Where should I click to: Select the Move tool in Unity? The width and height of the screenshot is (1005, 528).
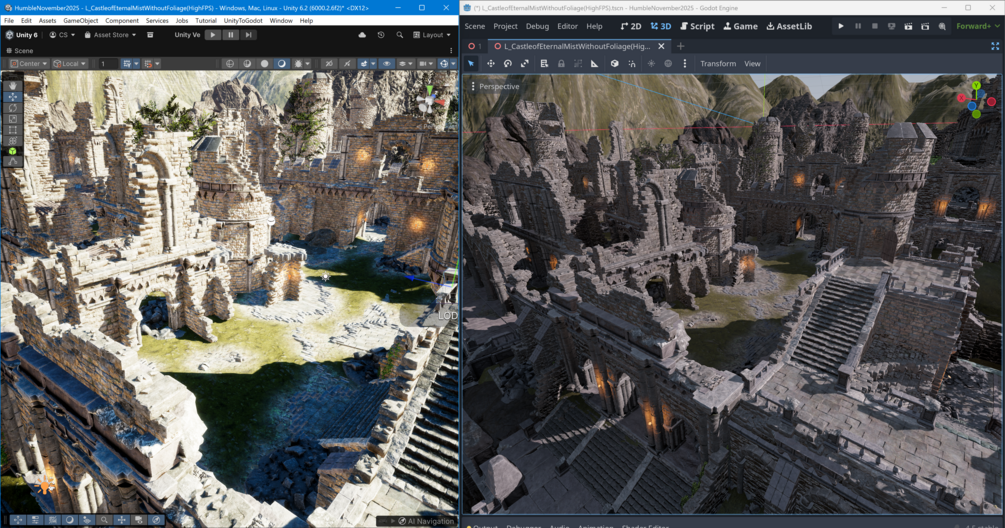(13, 97)
